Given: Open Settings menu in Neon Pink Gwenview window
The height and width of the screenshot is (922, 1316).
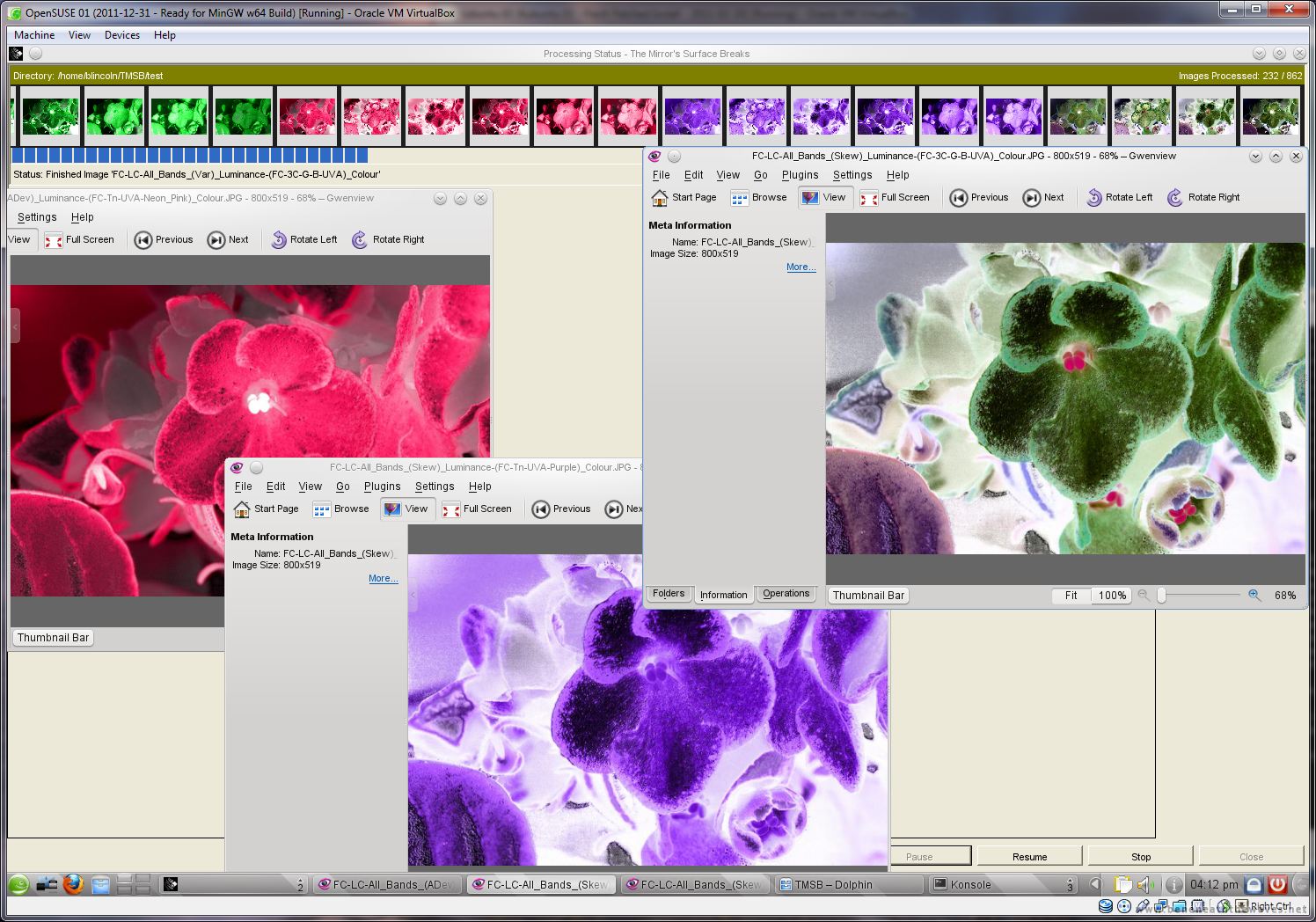Looking at the screenshot, I should tap(37, 217).
